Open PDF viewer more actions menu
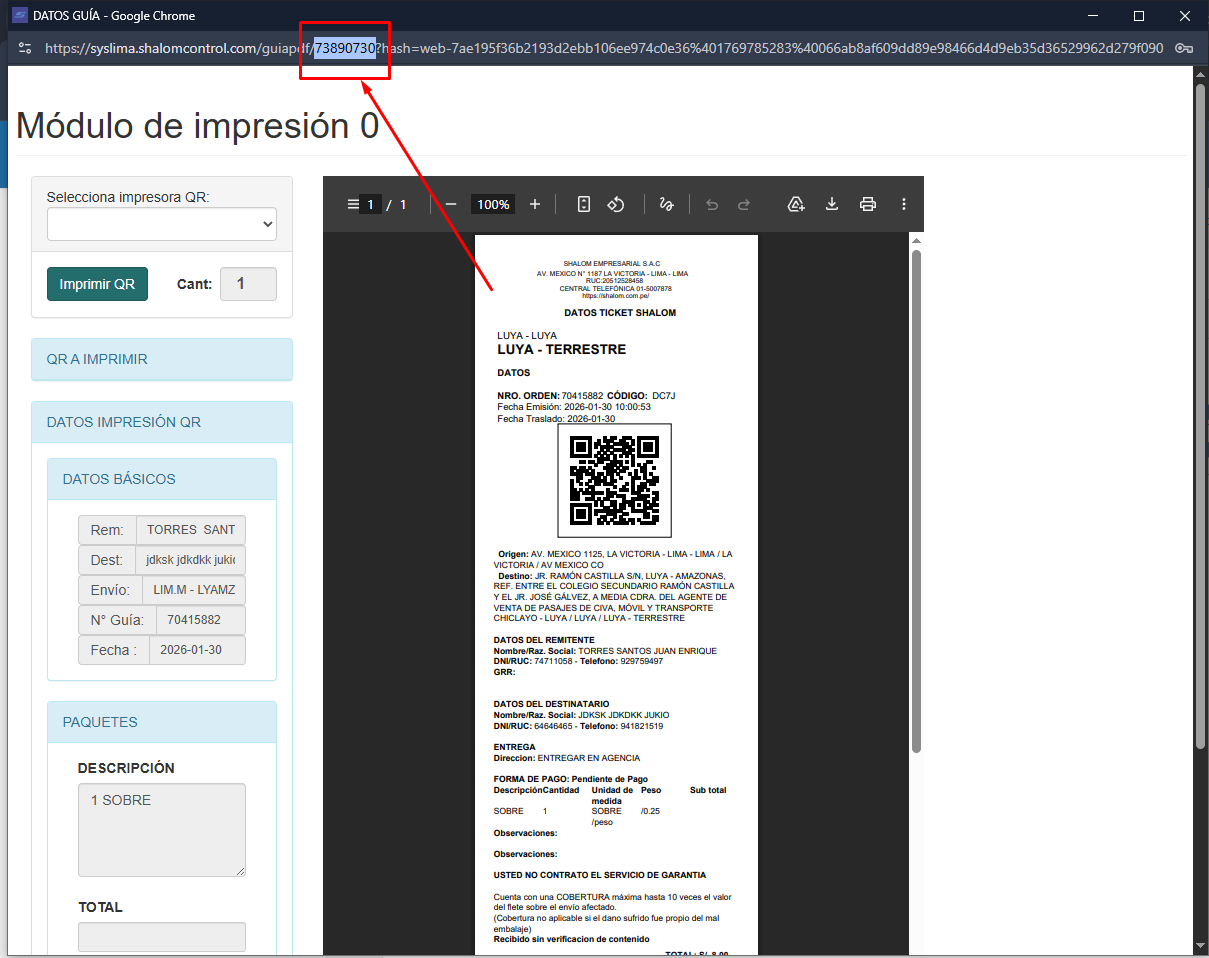This screenshot has width=1209, height=958. [904, 204]
